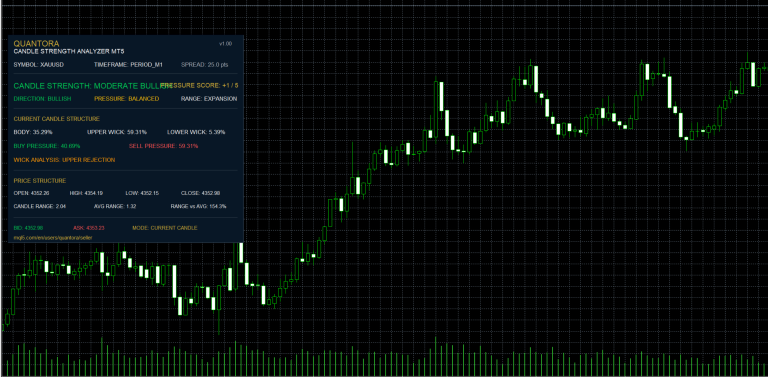The width and height of the screenshot is (768, 377).
Task: Click the PRESSURE SCORE: +1 / 5 value
Action: coord(200,85)
